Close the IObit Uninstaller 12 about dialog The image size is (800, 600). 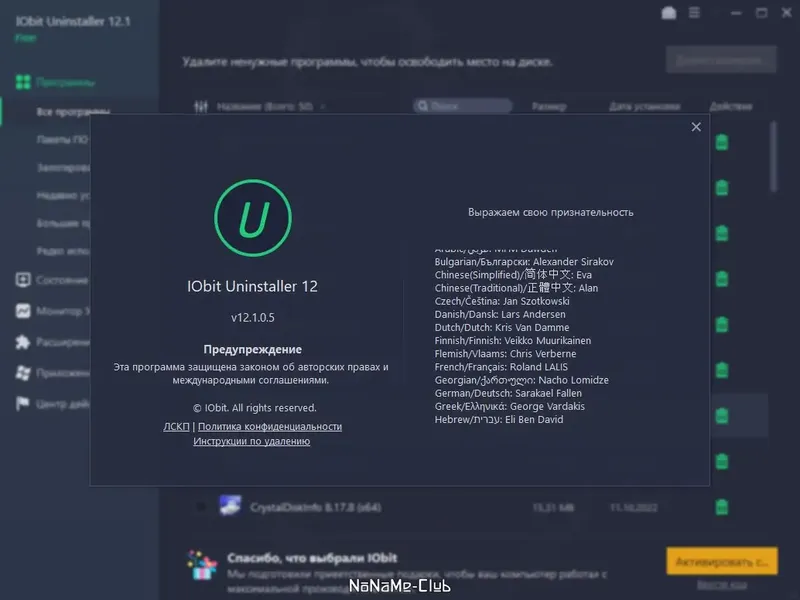(696, 127)
